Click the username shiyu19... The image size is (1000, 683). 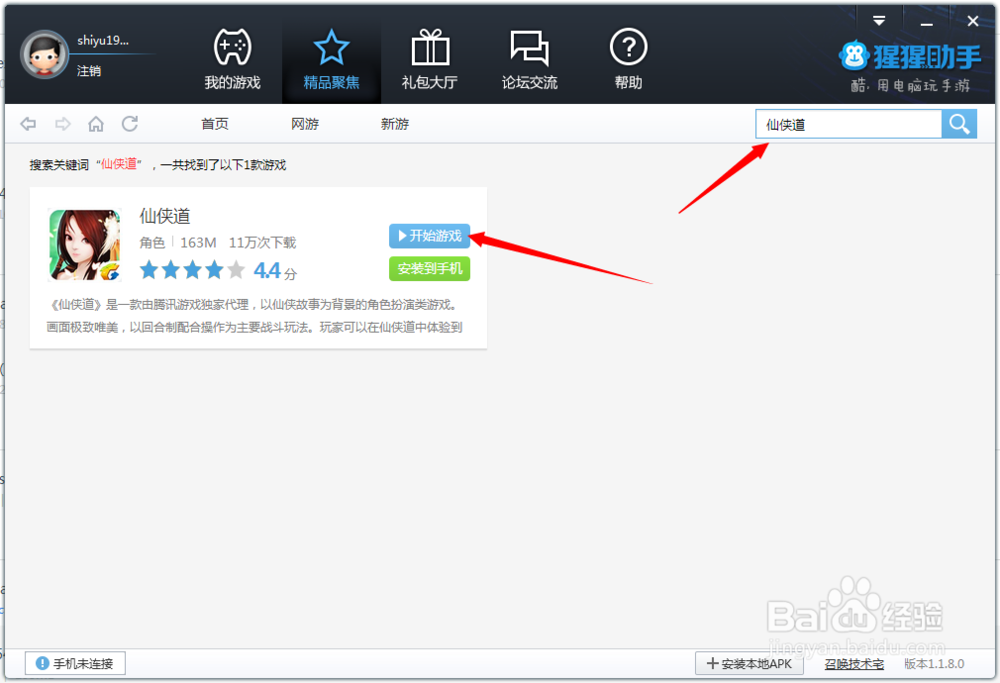[103, 40]
